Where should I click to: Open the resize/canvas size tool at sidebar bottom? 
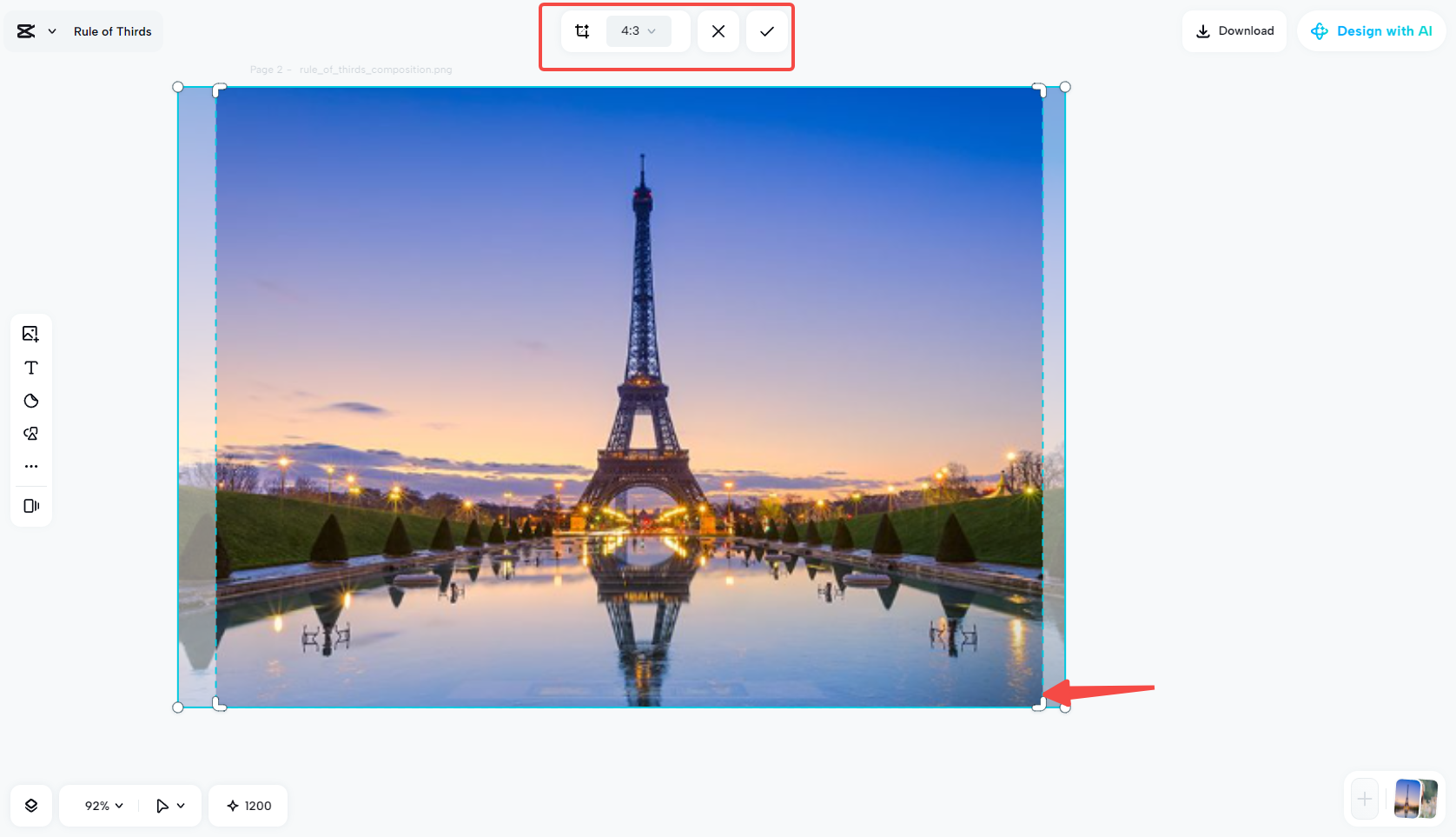coord(31,506)
